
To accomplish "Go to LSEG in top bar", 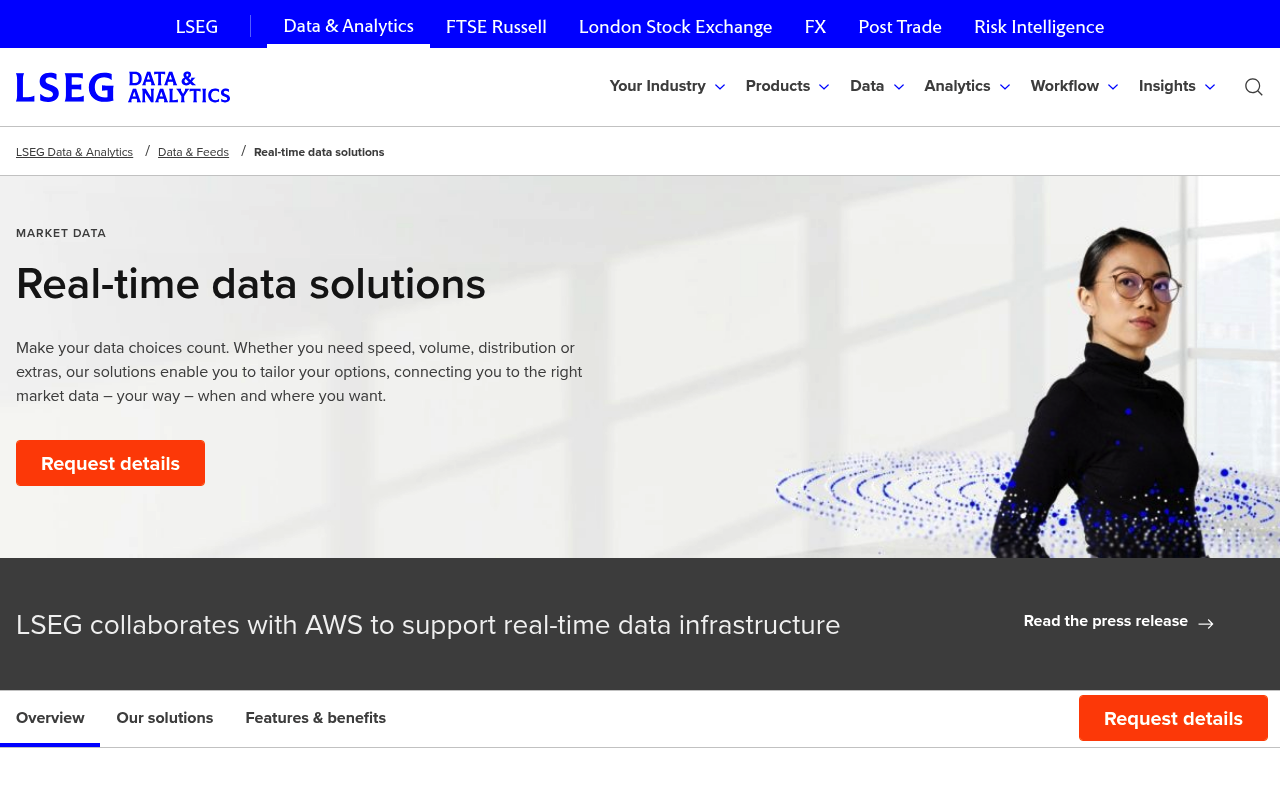I will point(197,27).
